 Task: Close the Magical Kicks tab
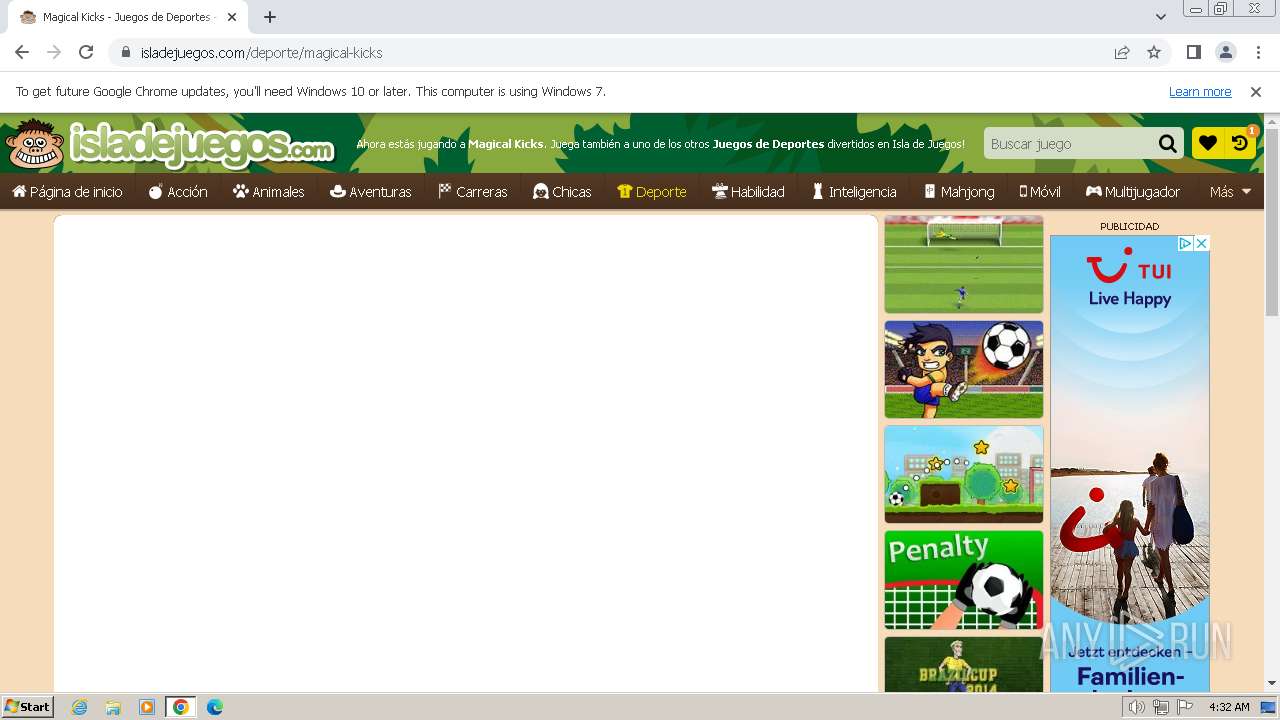coord(231,17)
